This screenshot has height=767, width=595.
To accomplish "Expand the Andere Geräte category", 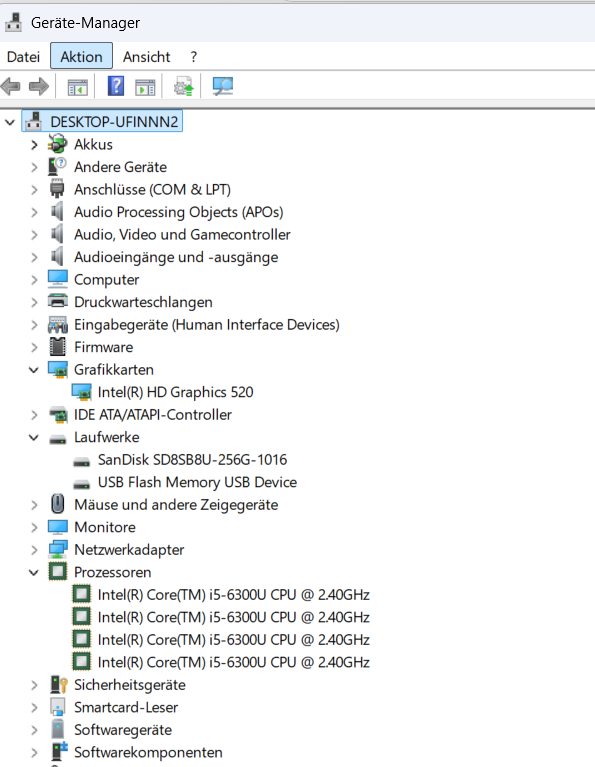I will [34, 167].
